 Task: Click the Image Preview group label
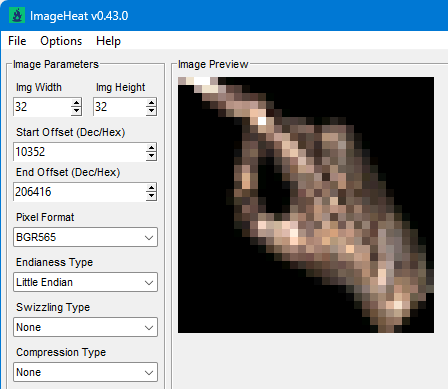pyautogui.click(x=213, y=64)
